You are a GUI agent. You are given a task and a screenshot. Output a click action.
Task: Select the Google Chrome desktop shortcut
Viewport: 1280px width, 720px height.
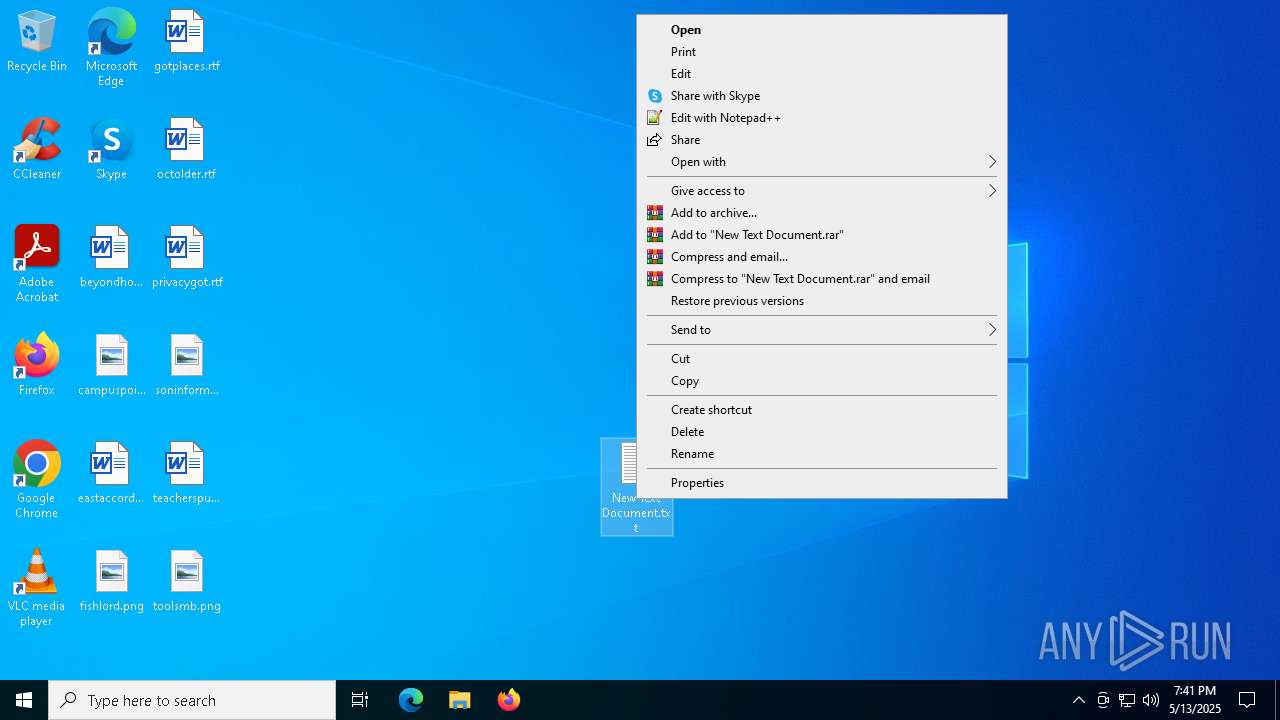(37, 481)
